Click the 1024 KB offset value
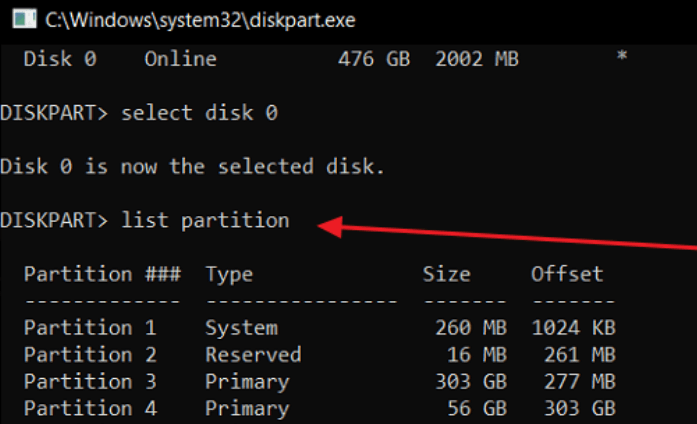 [573, 328]
